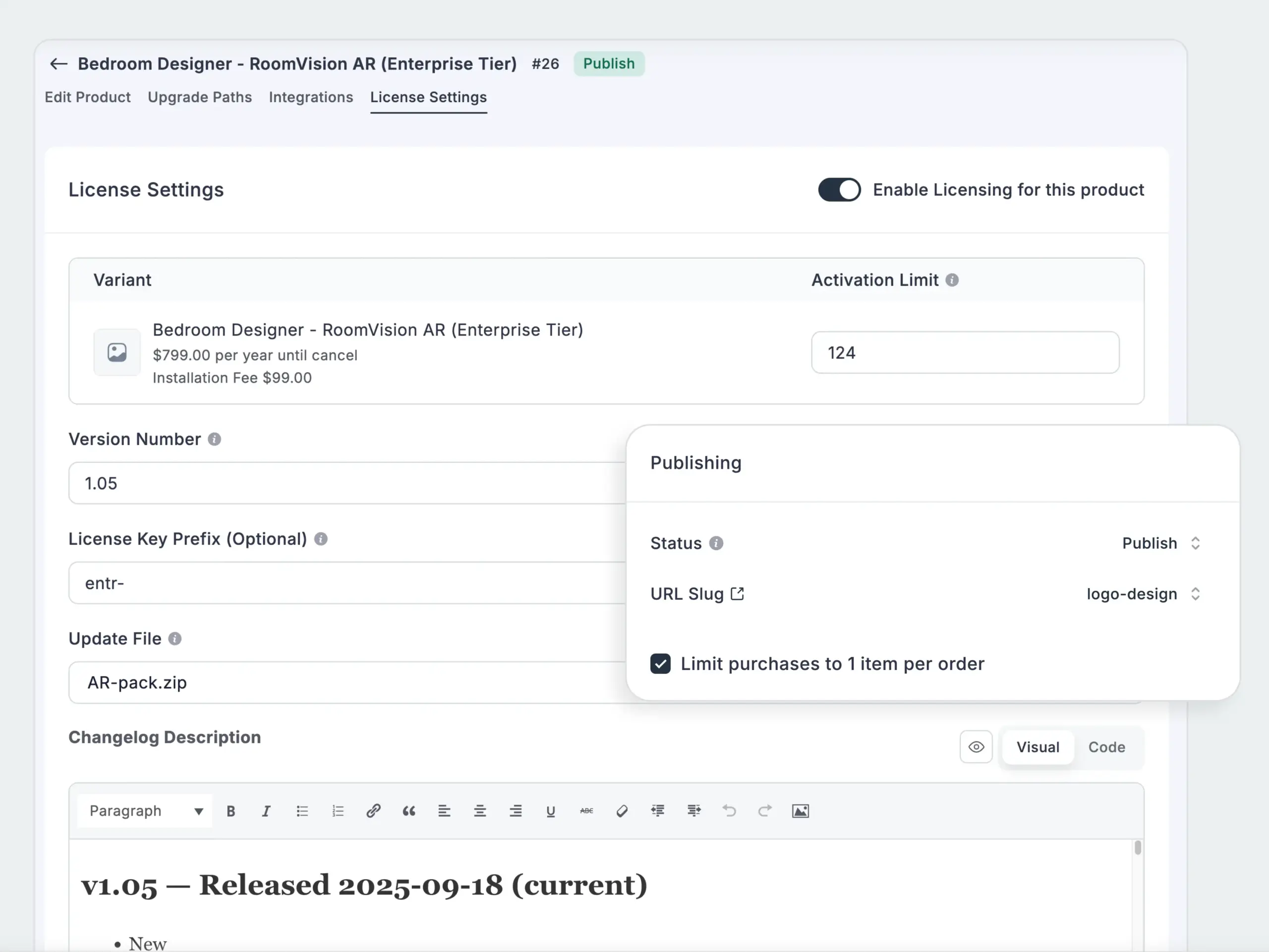1269x952 pixels.
Task: Open the Edit Product tab
Action: click(x=88, y=97)
